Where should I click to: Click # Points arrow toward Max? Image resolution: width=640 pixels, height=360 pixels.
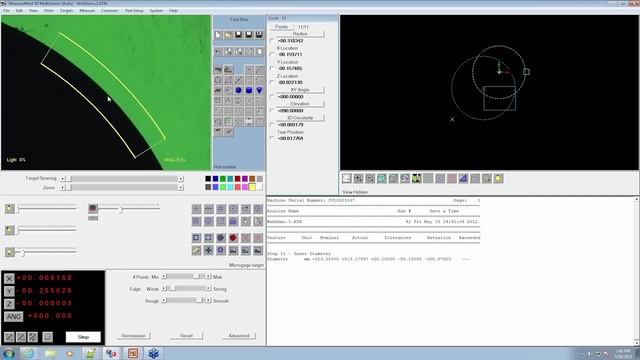pyautogui.click(x=208, y=276)
